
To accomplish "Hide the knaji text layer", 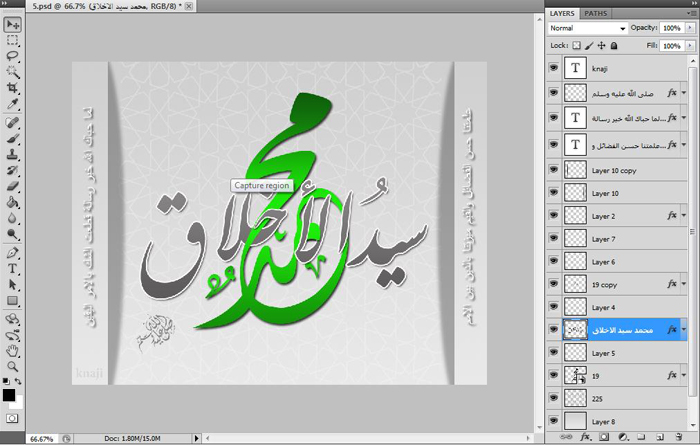I will 554,68.
